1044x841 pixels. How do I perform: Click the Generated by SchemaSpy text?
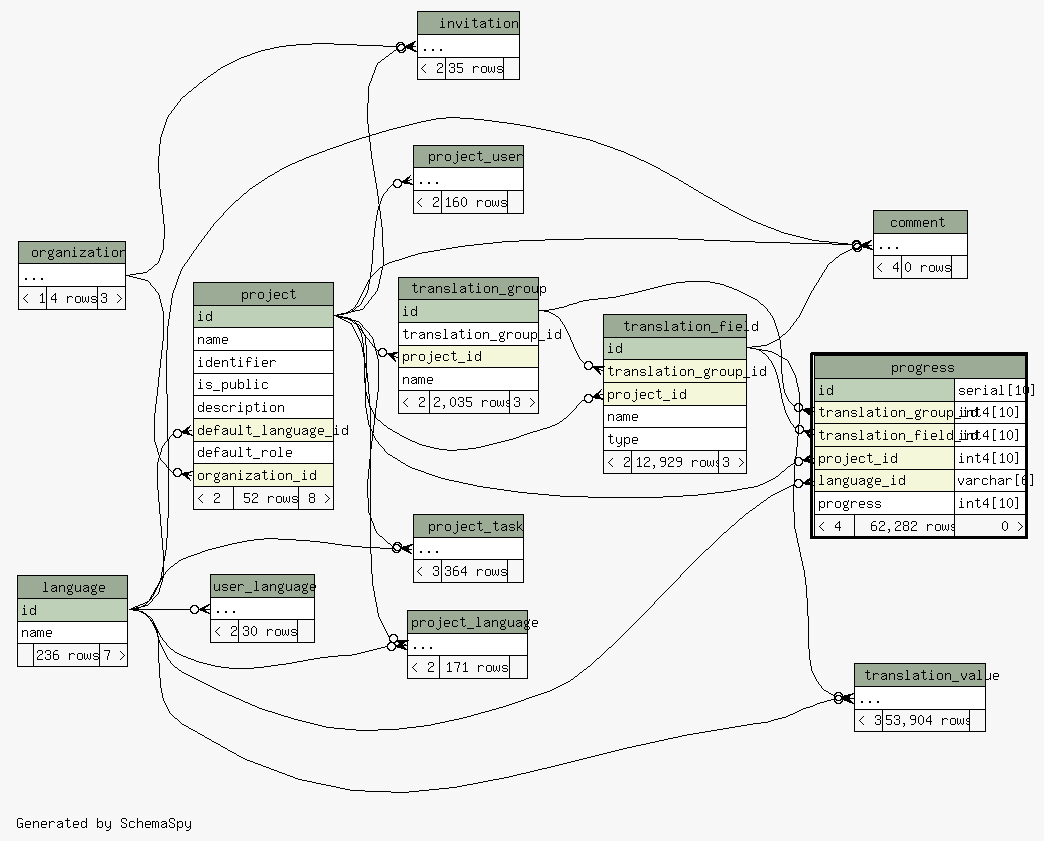click(x=104, y=823)
